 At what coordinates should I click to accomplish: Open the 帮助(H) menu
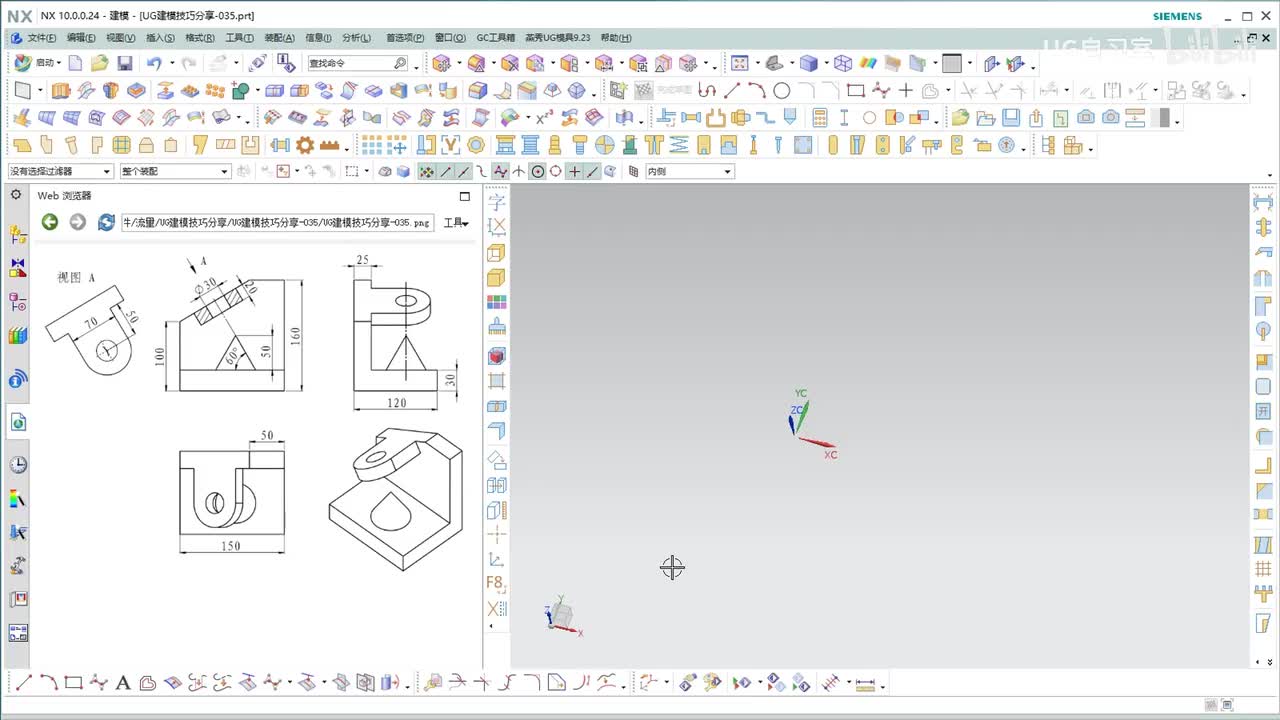tap(616, 38)
